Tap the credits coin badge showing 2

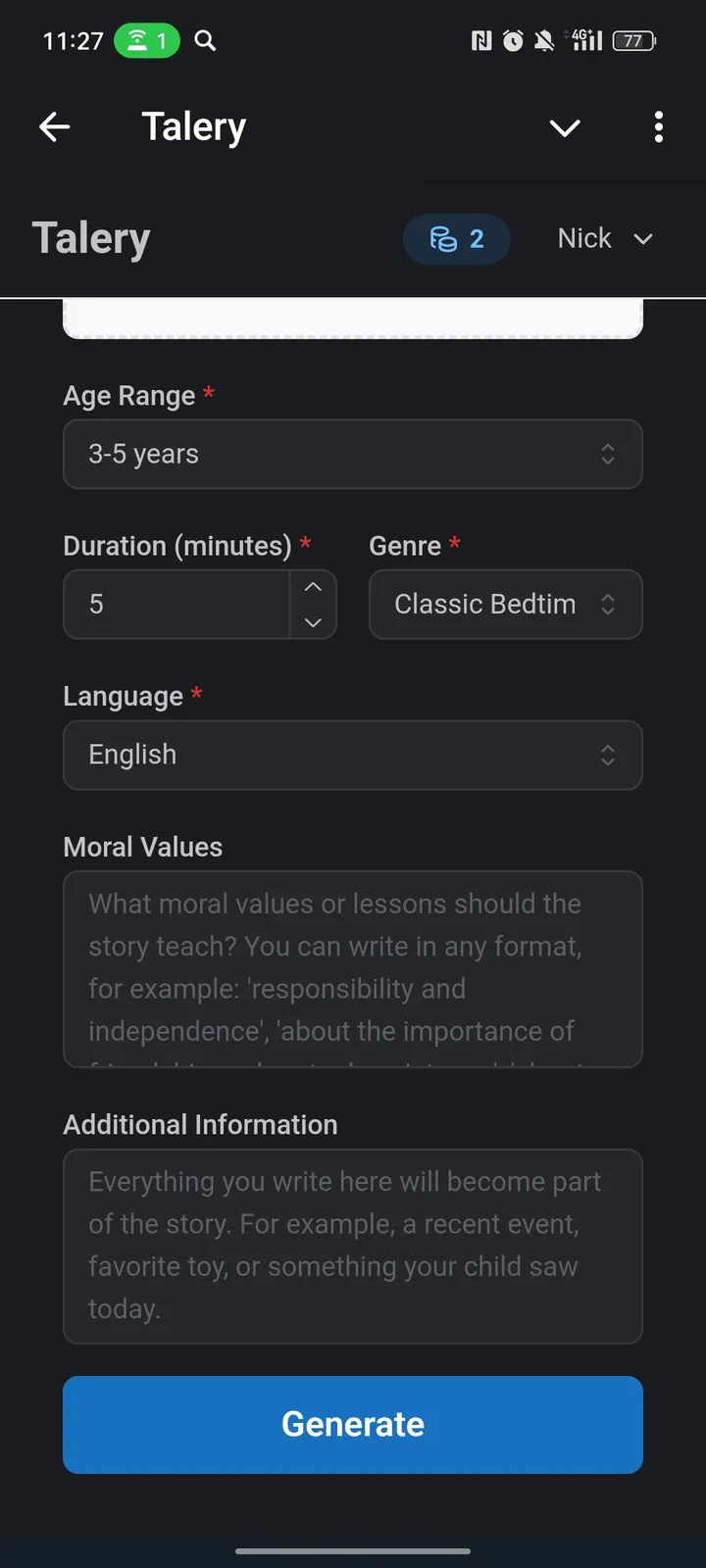[x=456, y=238]
